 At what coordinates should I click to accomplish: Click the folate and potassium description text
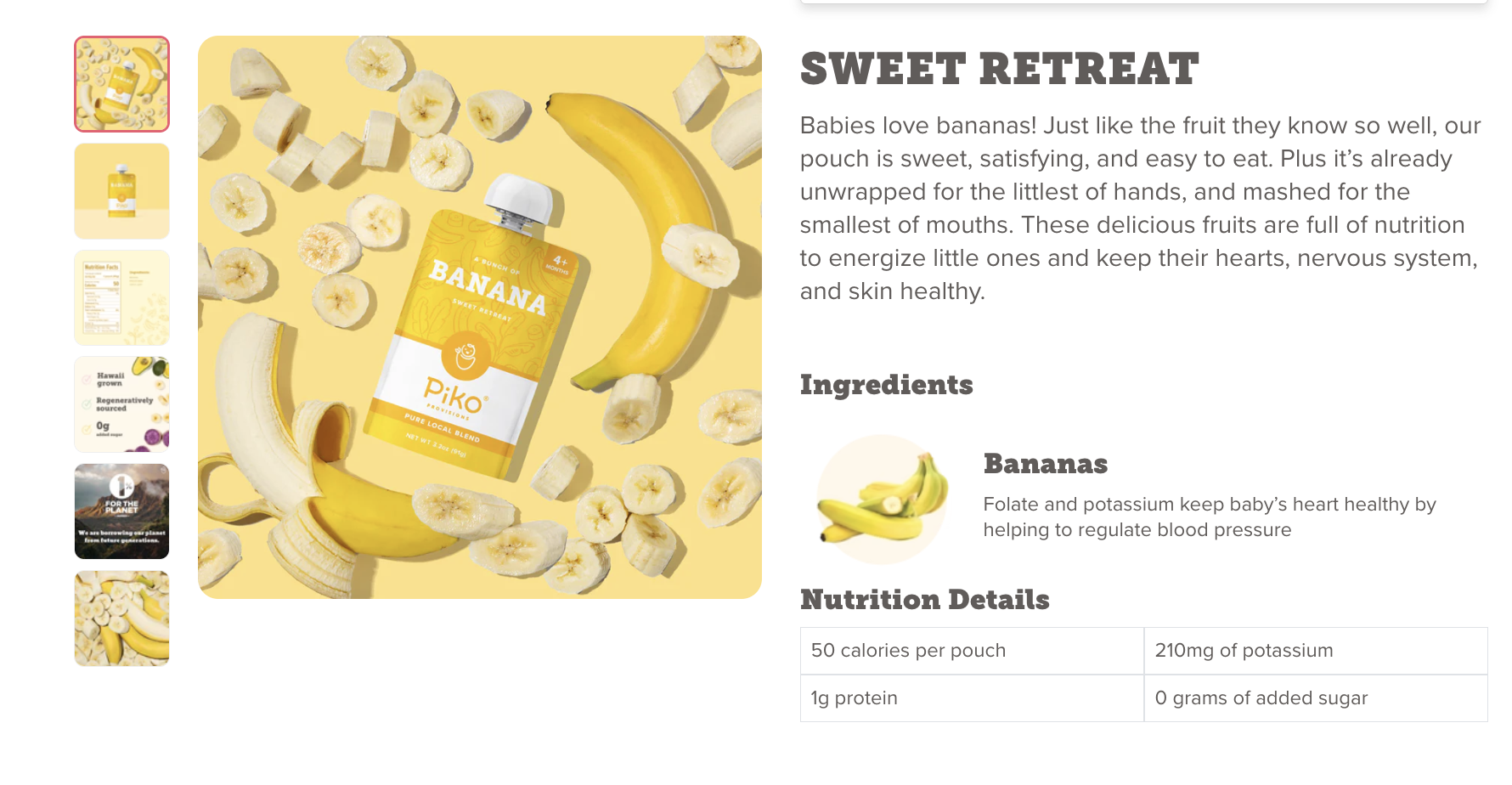tap(1210, 517)
